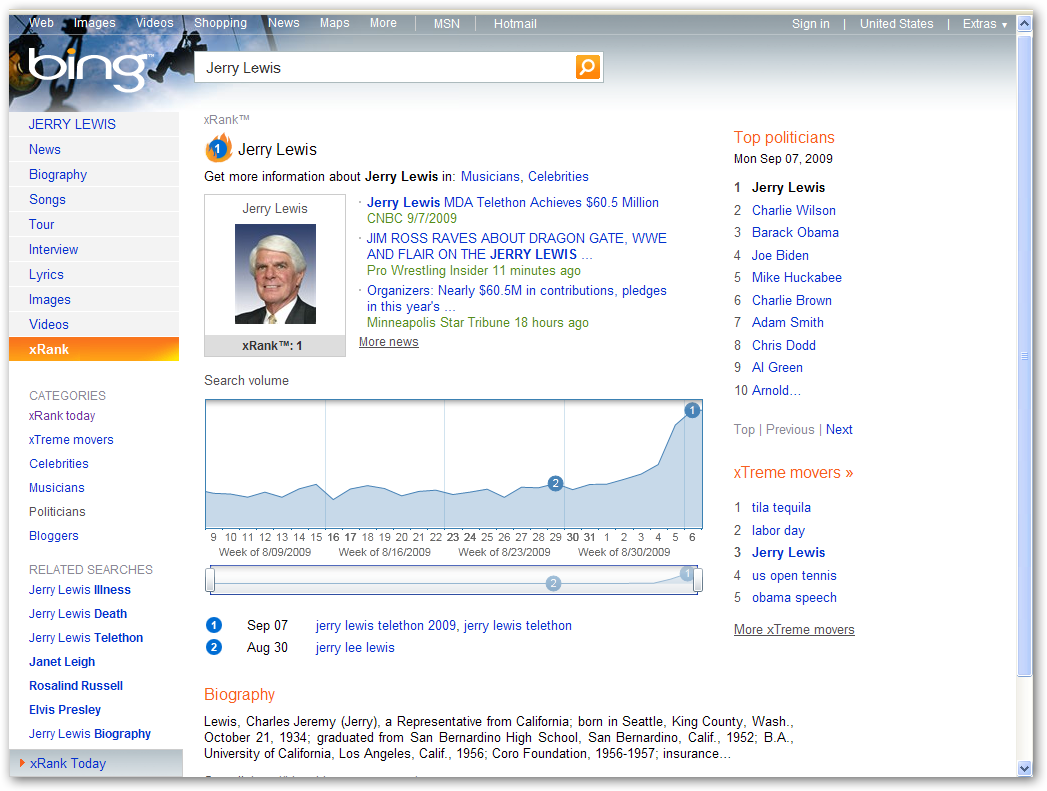Click the orange search magnifier button
The width and height of the screenshot is (1047, 791).
pos(588,67)
